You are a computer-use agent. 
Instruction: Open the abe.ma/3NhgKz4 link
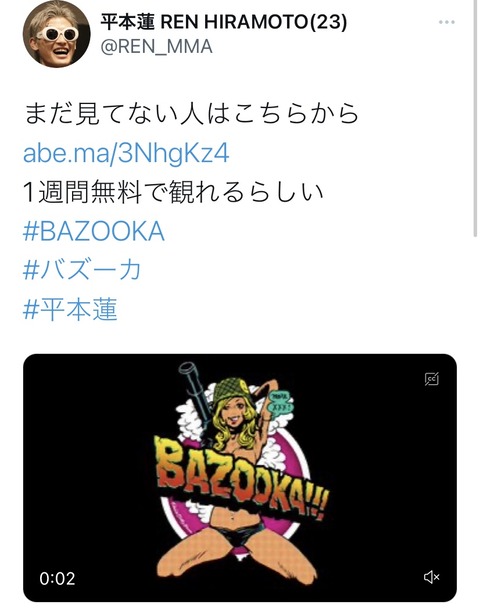pyautogui.click(x=126, y=153)
